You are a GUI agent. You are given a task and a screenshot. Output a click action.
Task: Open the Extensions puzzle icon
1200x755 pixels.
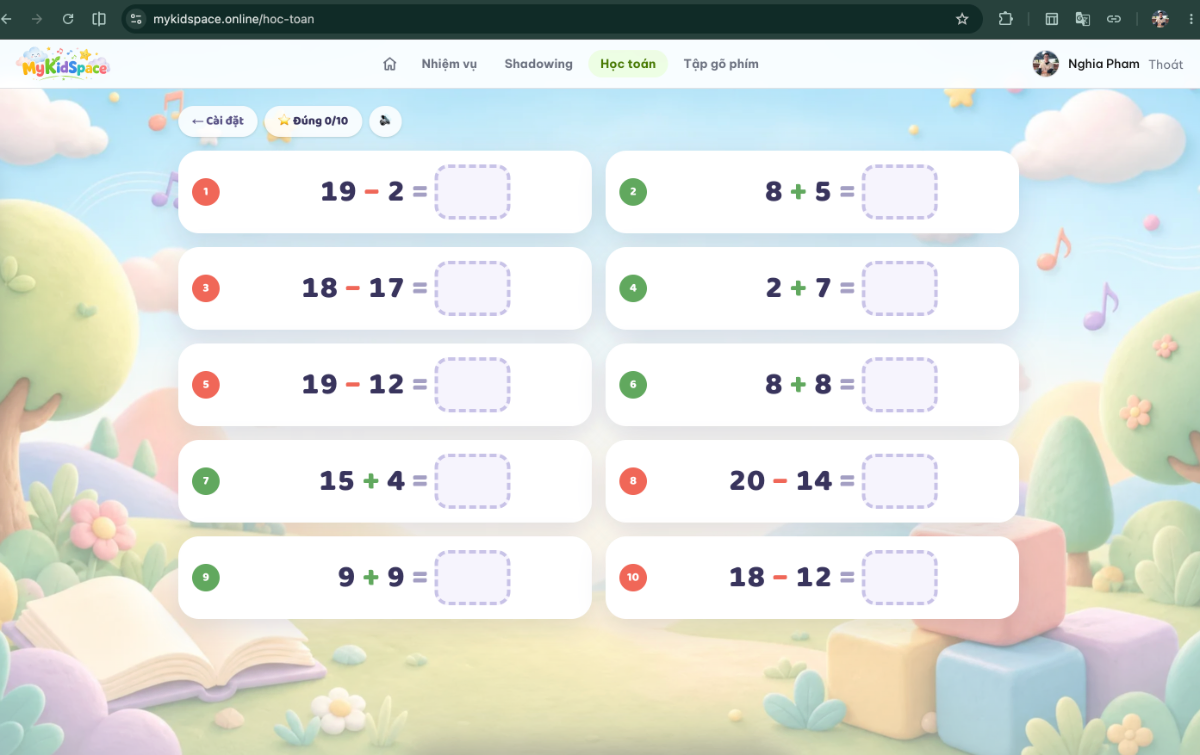(1005, 19)
